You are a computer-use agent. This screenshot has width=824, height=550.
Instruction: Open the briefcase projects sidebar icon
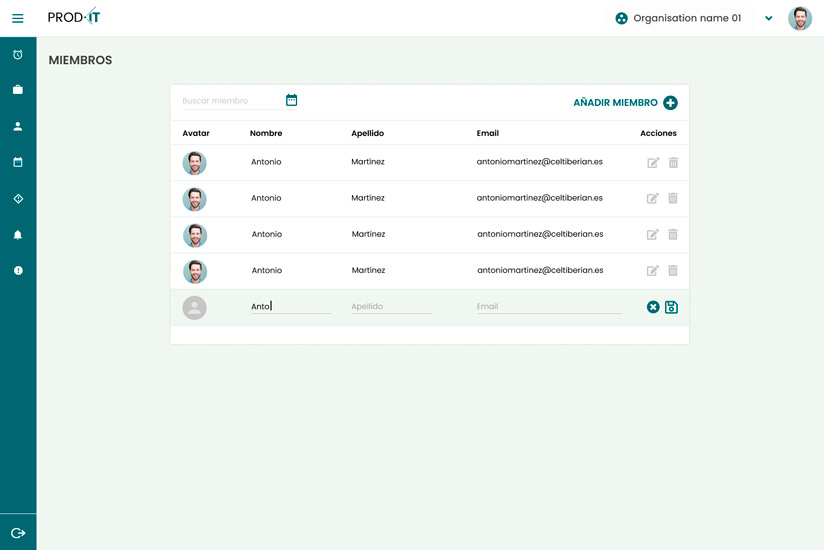pos(18,90)
